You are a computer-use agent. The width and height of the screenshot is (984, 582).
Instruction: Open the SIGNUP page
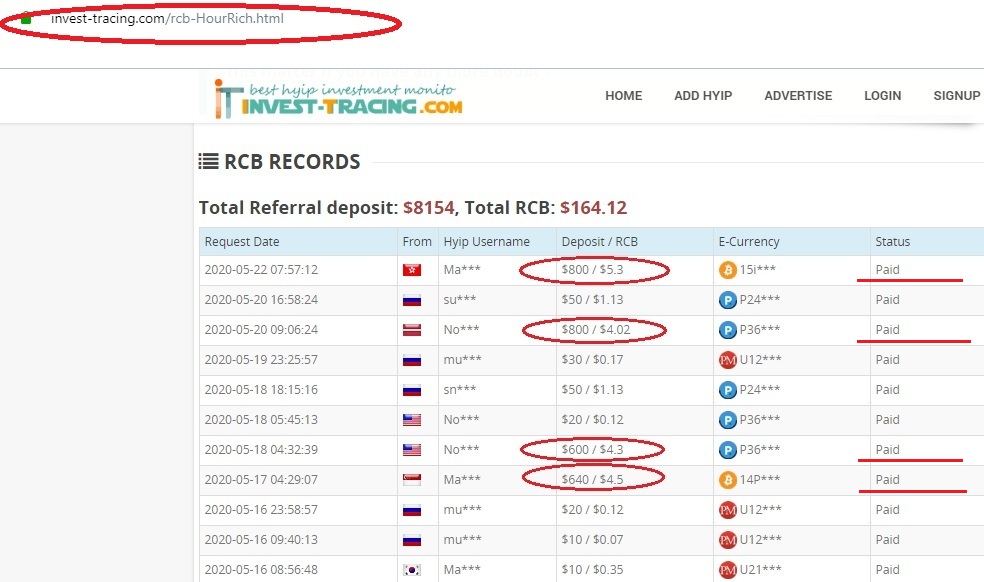[956, 96]
